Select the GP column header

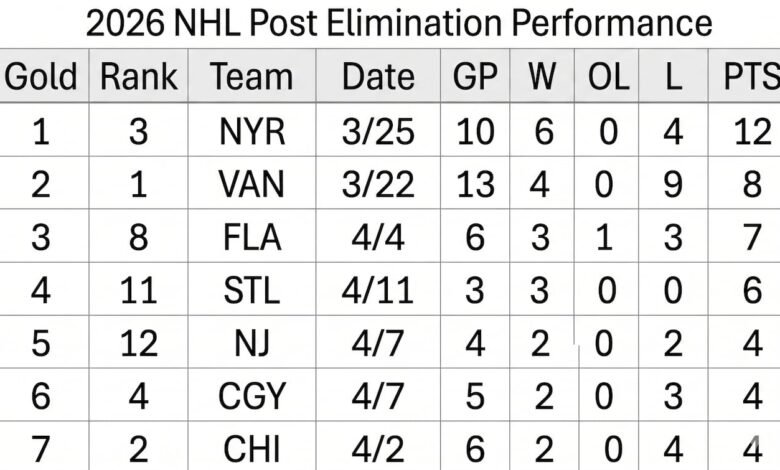point(475,77)
